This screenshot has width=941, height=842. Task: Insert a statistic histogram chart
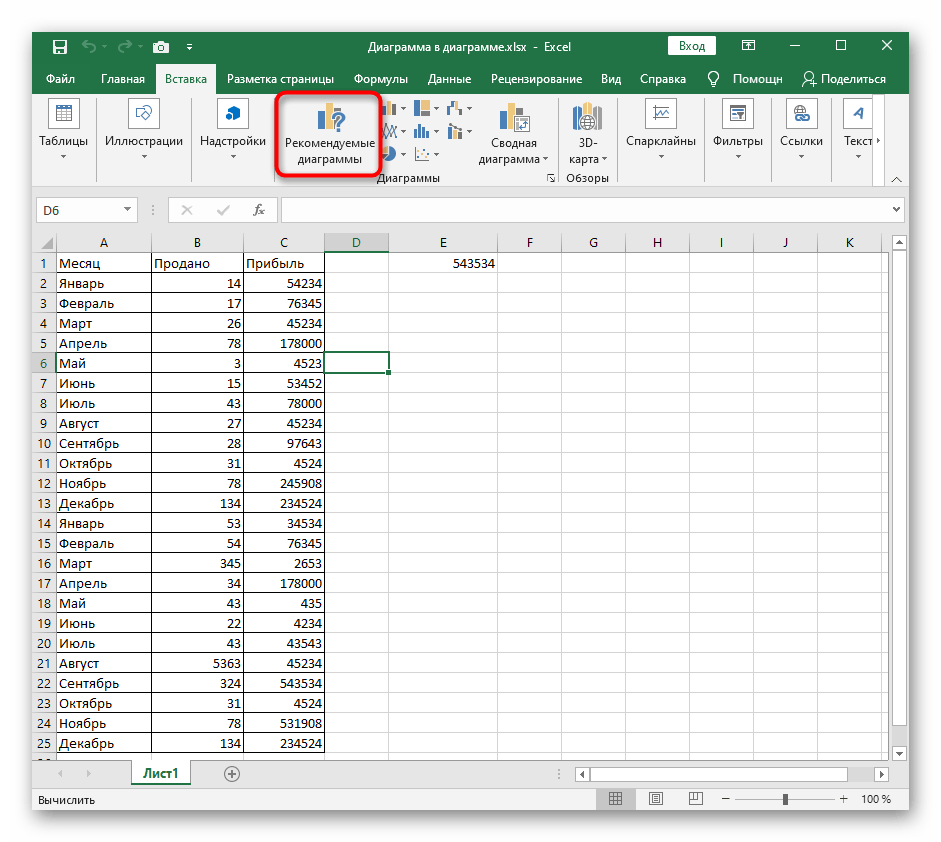[x=426, y=131]
